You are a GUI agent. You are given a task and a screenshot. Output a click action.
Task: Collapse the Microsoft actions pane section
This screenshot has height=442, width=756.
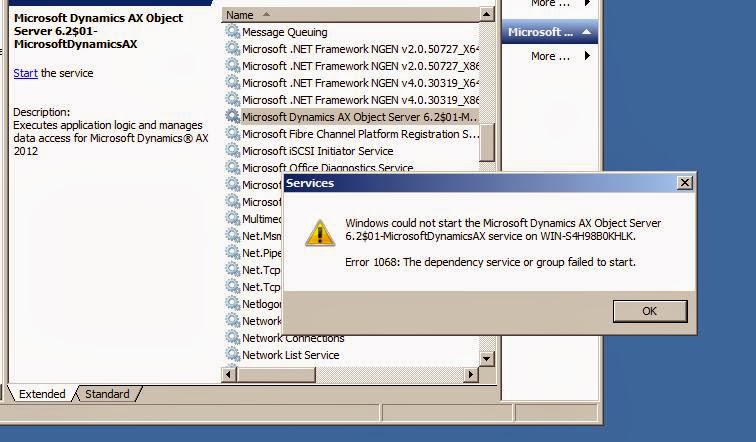(x=587, y=32)
